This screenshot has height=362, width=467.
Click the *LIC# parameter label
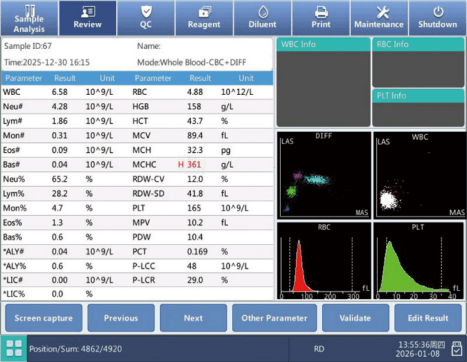13,280
